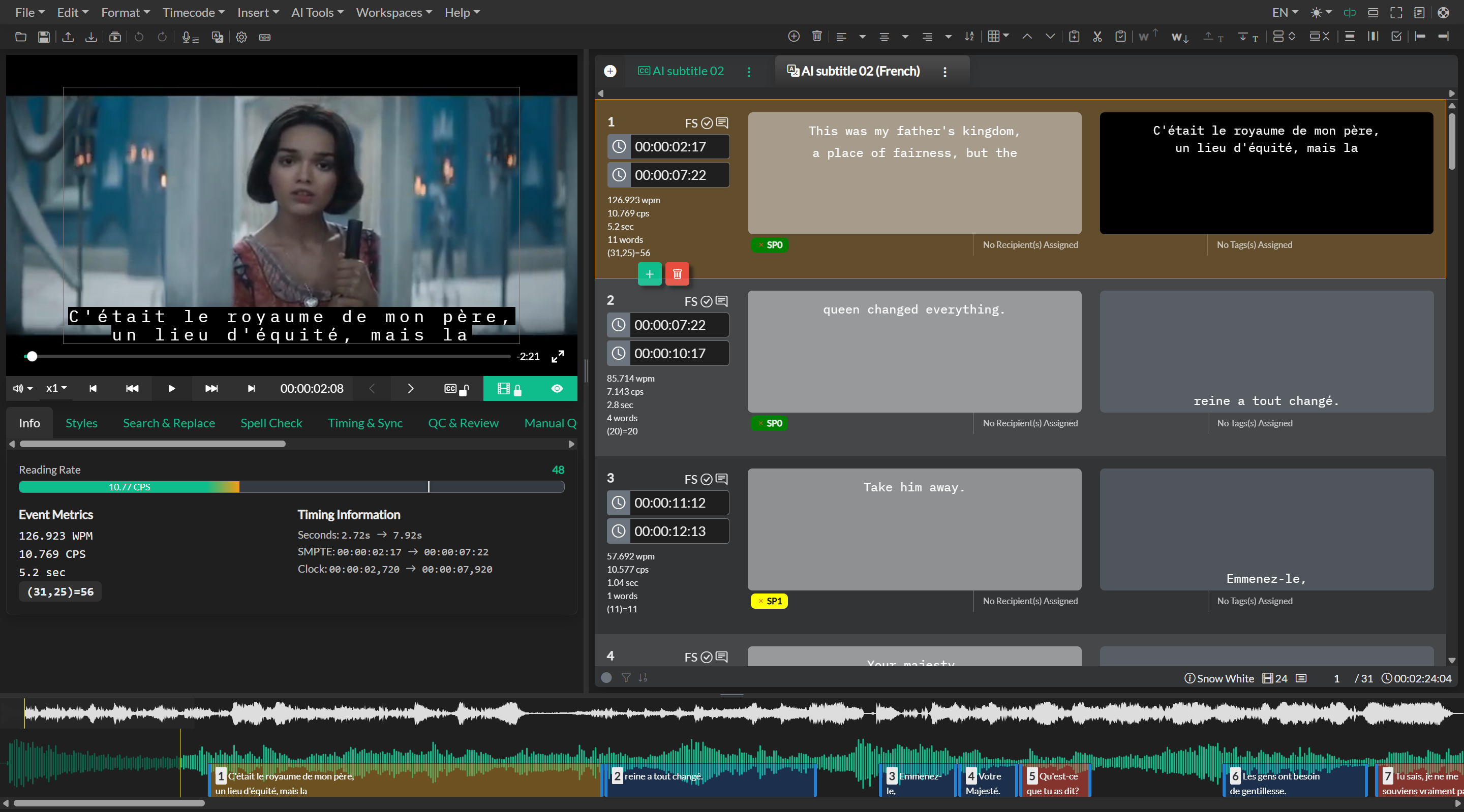The width and height of the screenshot is (1464, 812).
Task: Rewind with the double-left arrow button
Action: point(132,389)
